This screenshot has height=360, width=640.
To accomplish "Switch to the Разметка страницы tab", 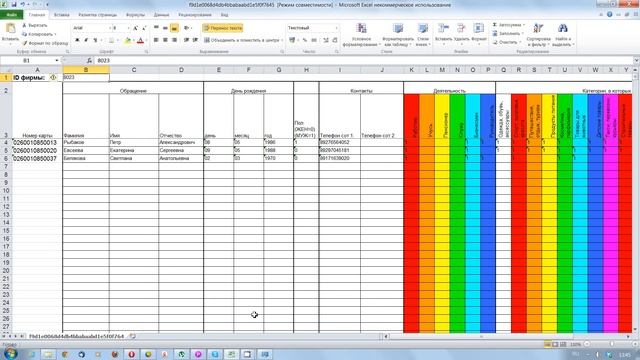I will pyautogui.click(x=98, y=15).
